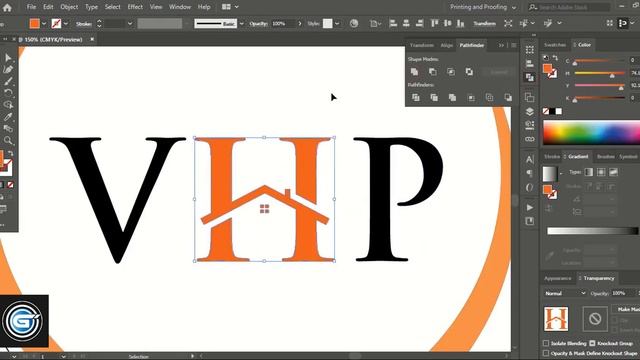
Task: Open the graphic Style dropdown arrow
Action: (x=337, y=24)
